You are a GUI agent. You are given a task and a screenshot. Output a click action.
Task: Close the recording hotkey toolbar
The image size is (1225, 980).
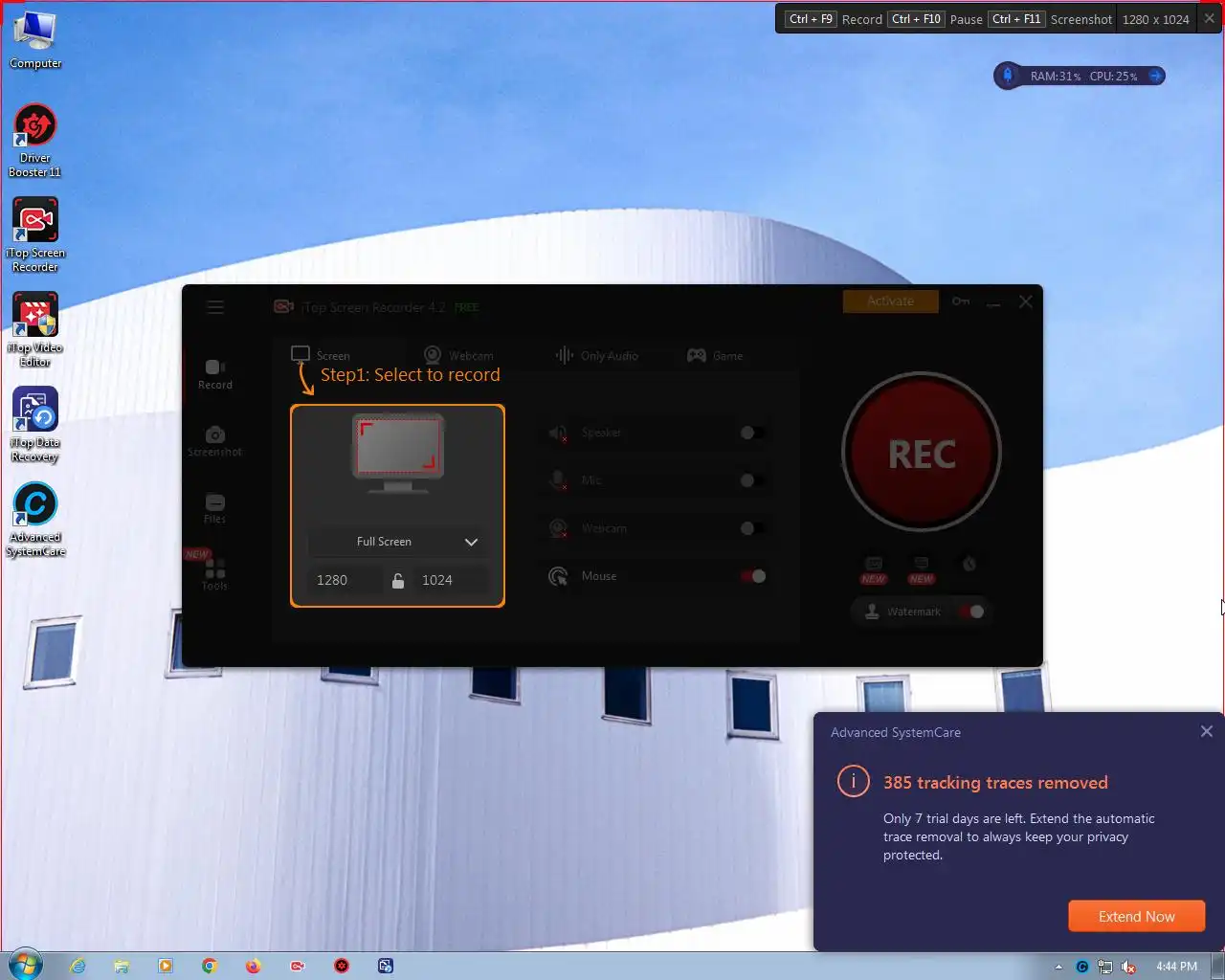(1210, 18)
